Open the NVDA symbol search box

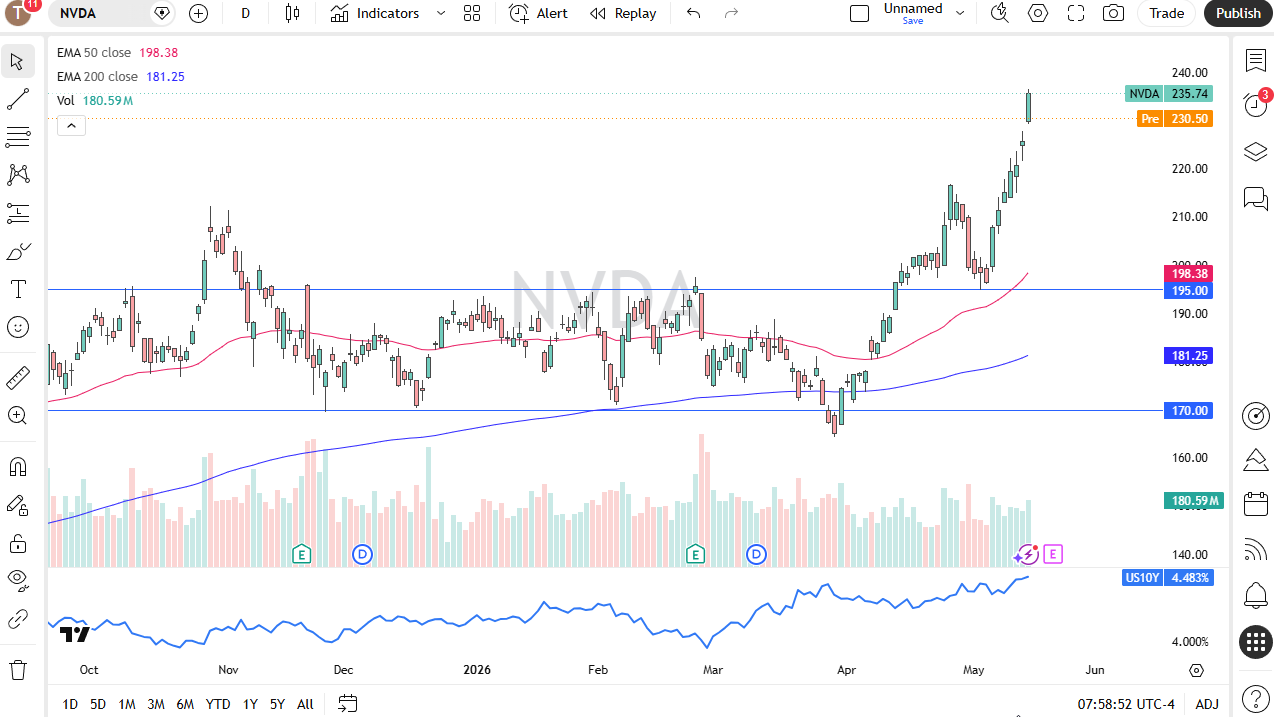tap(98, 13)
